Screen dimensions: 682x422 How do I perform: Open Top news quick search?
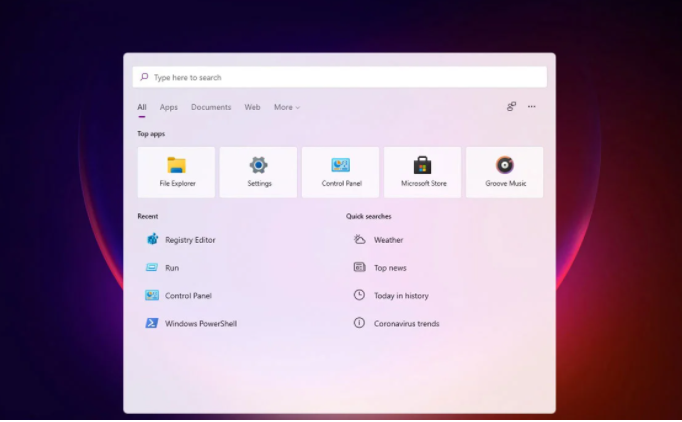tap(390, 268)
